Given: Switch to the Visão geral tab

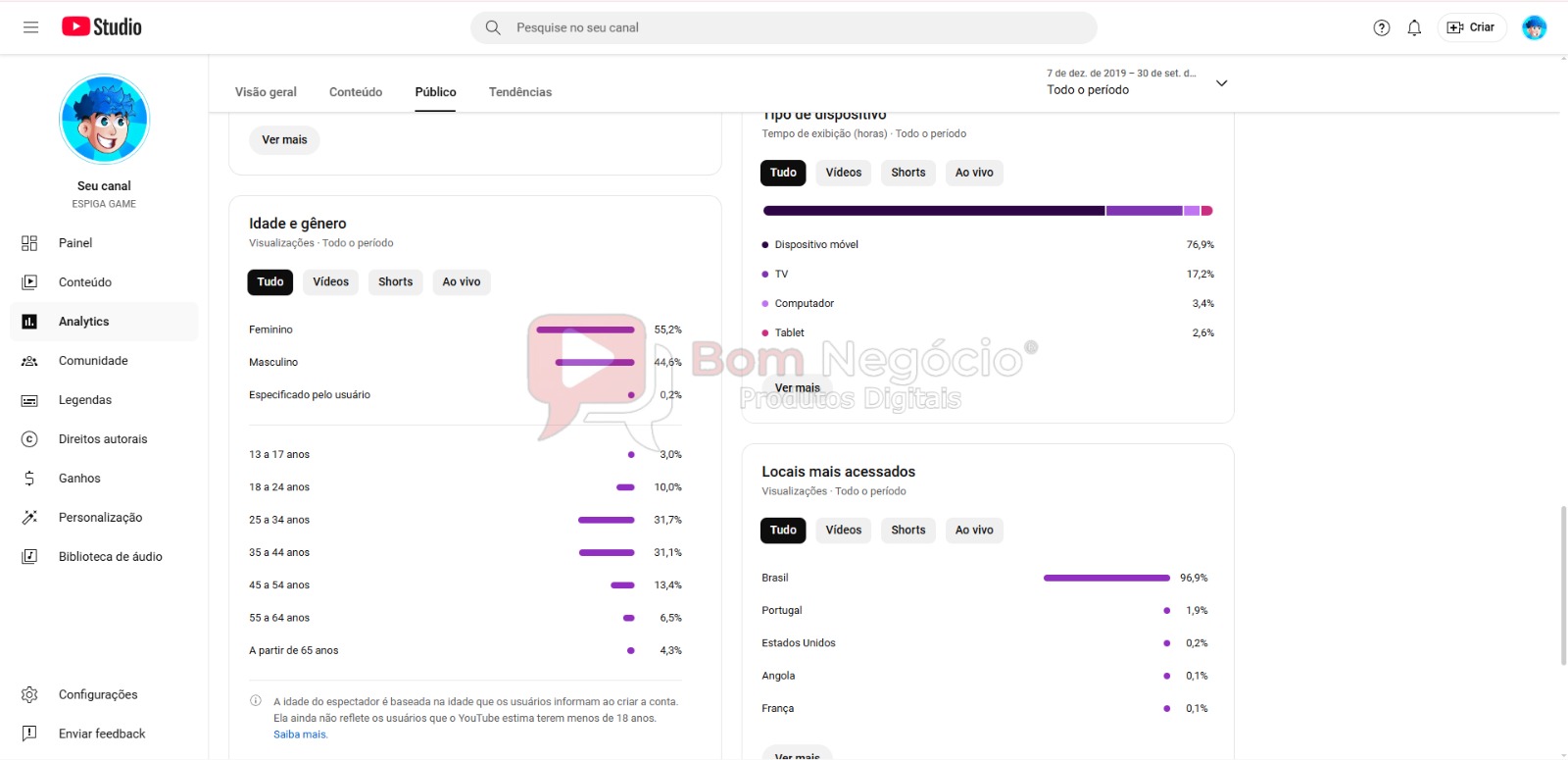Looking at the screenshot, I should pyautogui.click(x=266, y=92).
